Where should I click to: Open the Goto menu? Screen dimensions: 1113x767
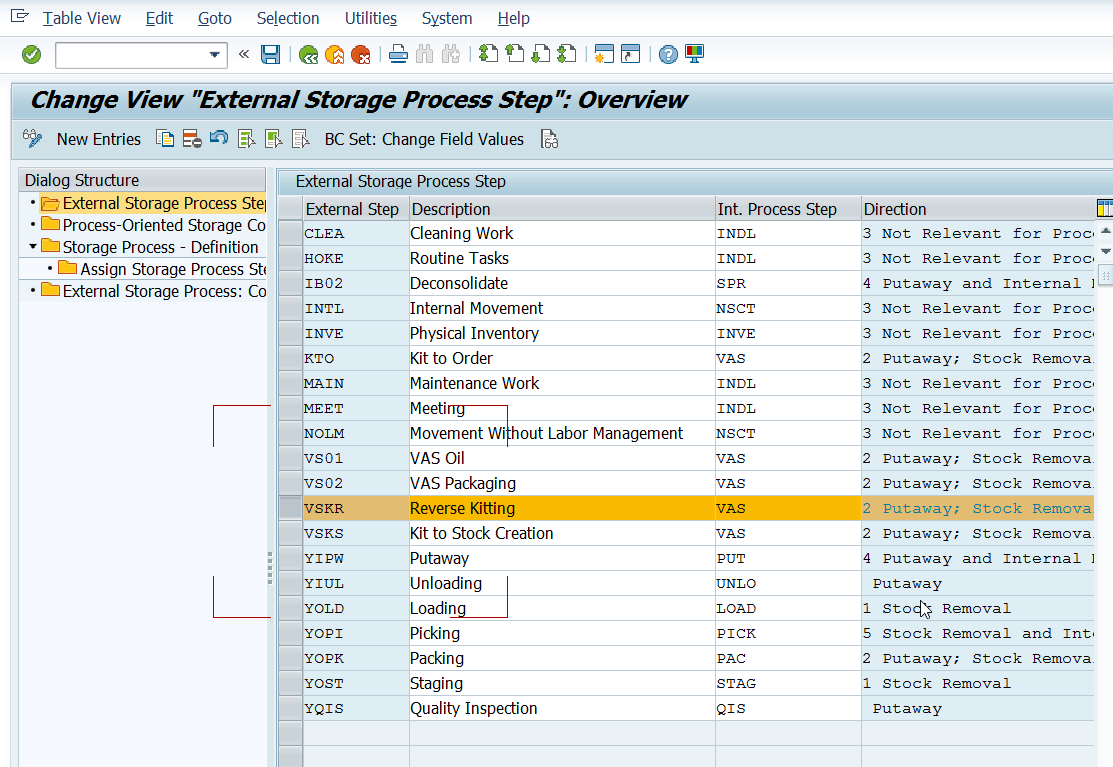[x=214, y=18]
